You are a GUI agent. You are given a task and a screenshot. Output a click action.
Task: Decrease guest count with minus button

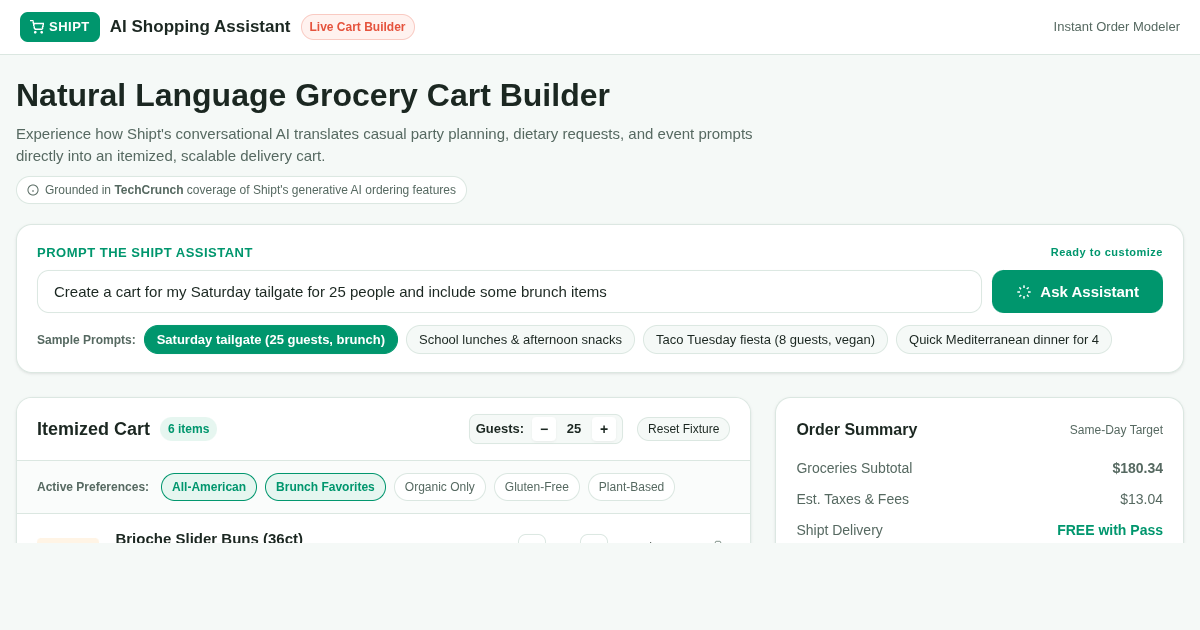(x=544, y=429)
